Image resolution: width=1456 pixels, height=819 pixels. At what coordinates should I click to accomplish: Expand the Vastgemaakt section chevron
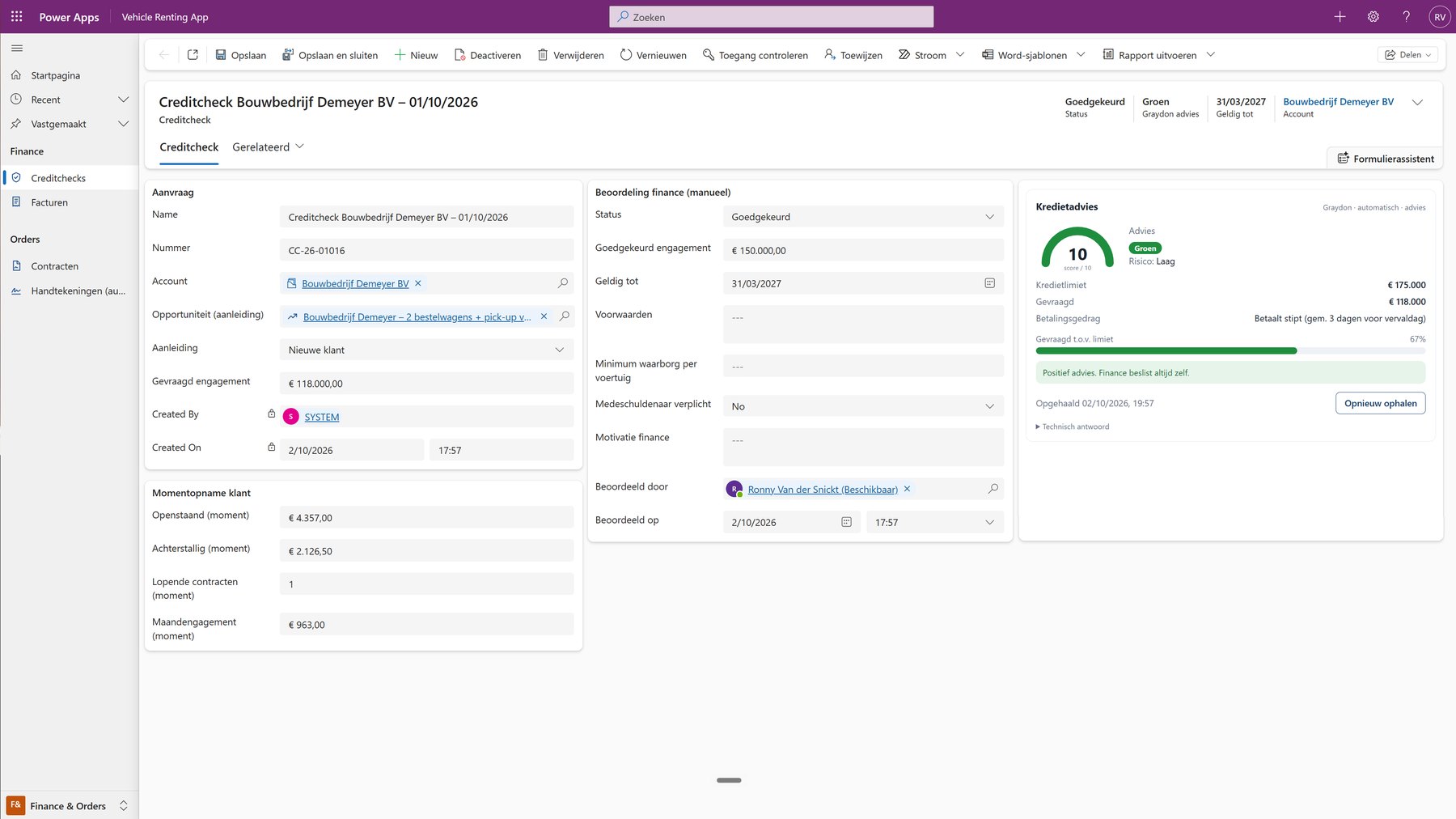click(124, 124)
